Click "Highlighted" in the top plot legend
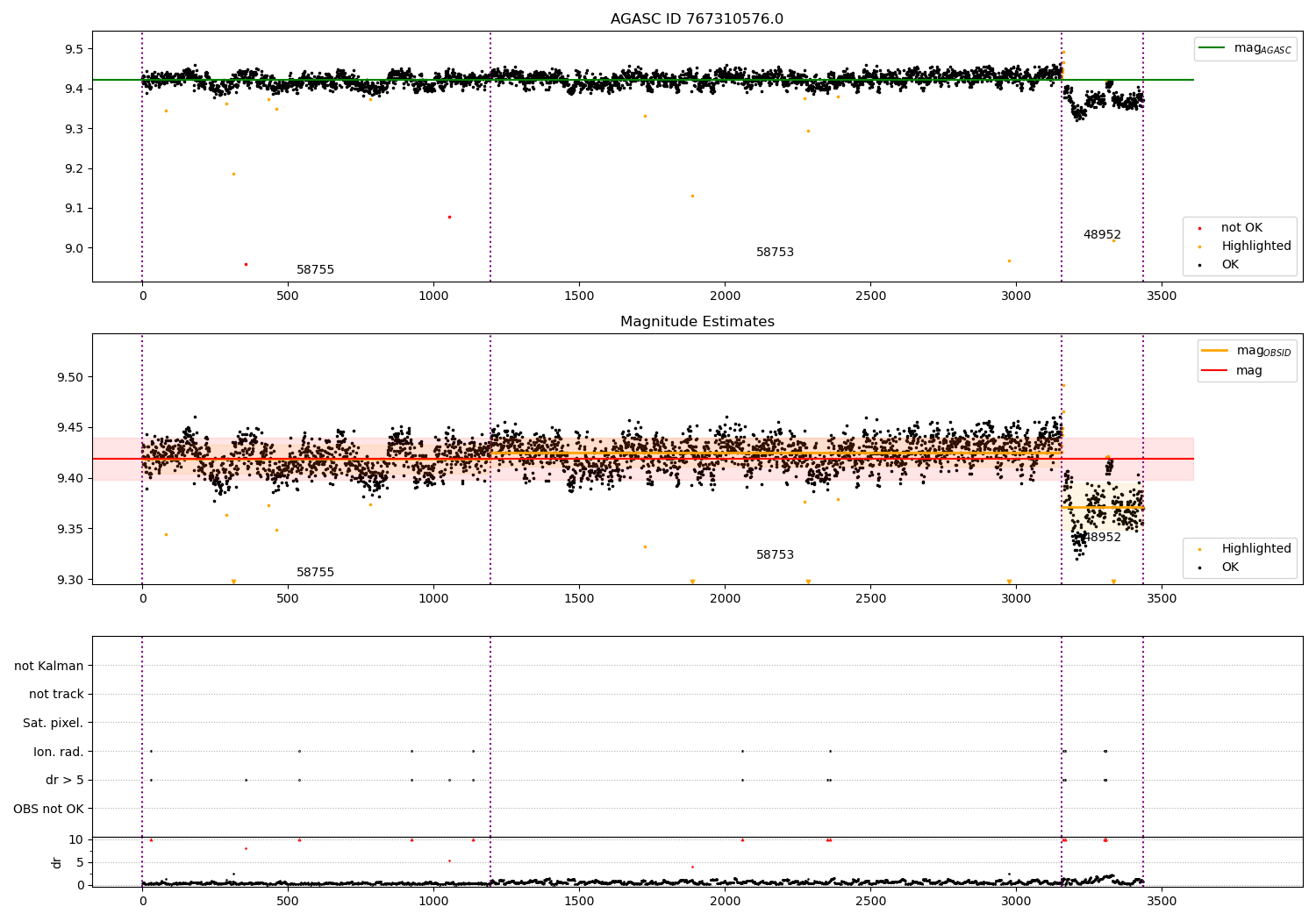Screen dimensions: 1316x921 (x=1255, y=246)
